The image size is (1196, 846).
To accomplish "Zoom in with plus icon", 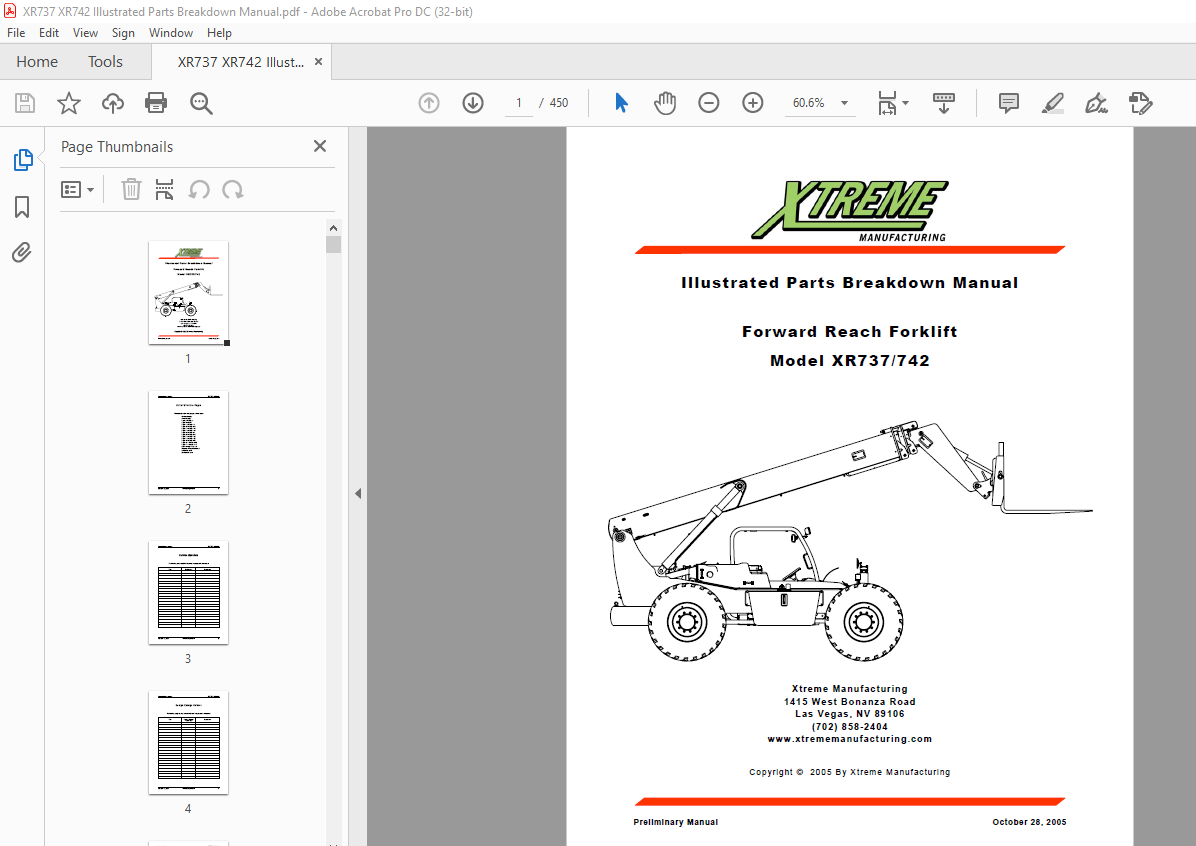I will 753,103.
